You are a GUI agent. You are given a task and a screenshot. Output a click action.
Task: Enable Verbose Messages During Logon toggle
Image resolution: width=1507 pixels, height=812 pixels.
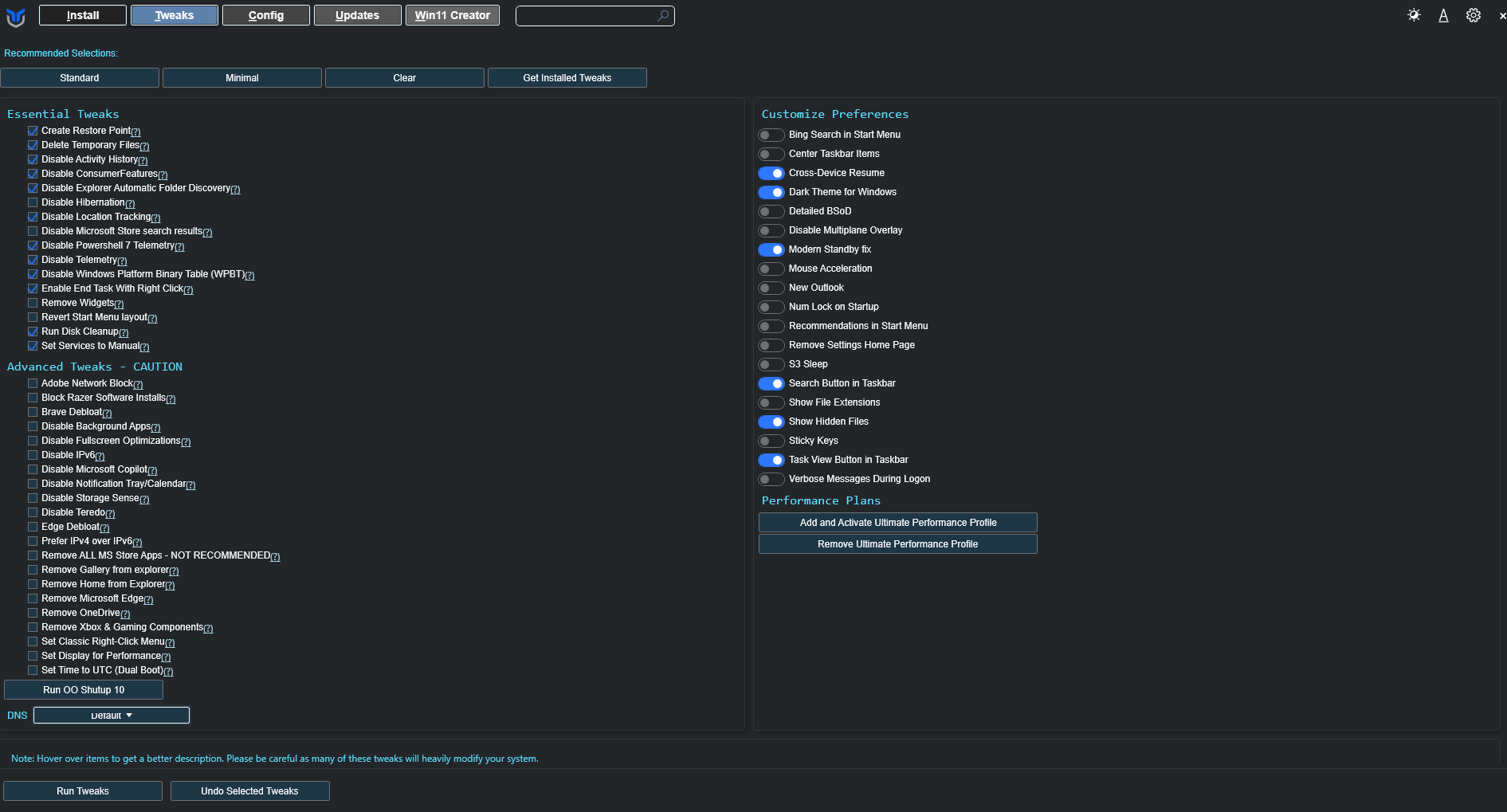[x=771, y=479]
